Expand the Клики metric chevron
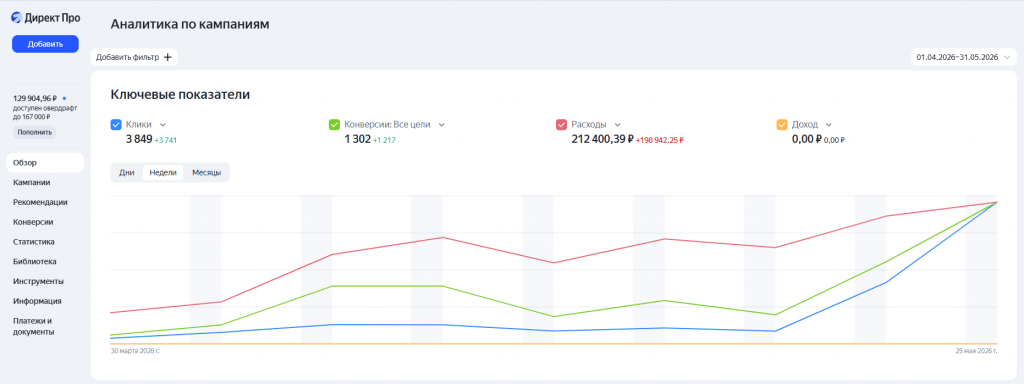1024x384 pixels. coord(163,125)
